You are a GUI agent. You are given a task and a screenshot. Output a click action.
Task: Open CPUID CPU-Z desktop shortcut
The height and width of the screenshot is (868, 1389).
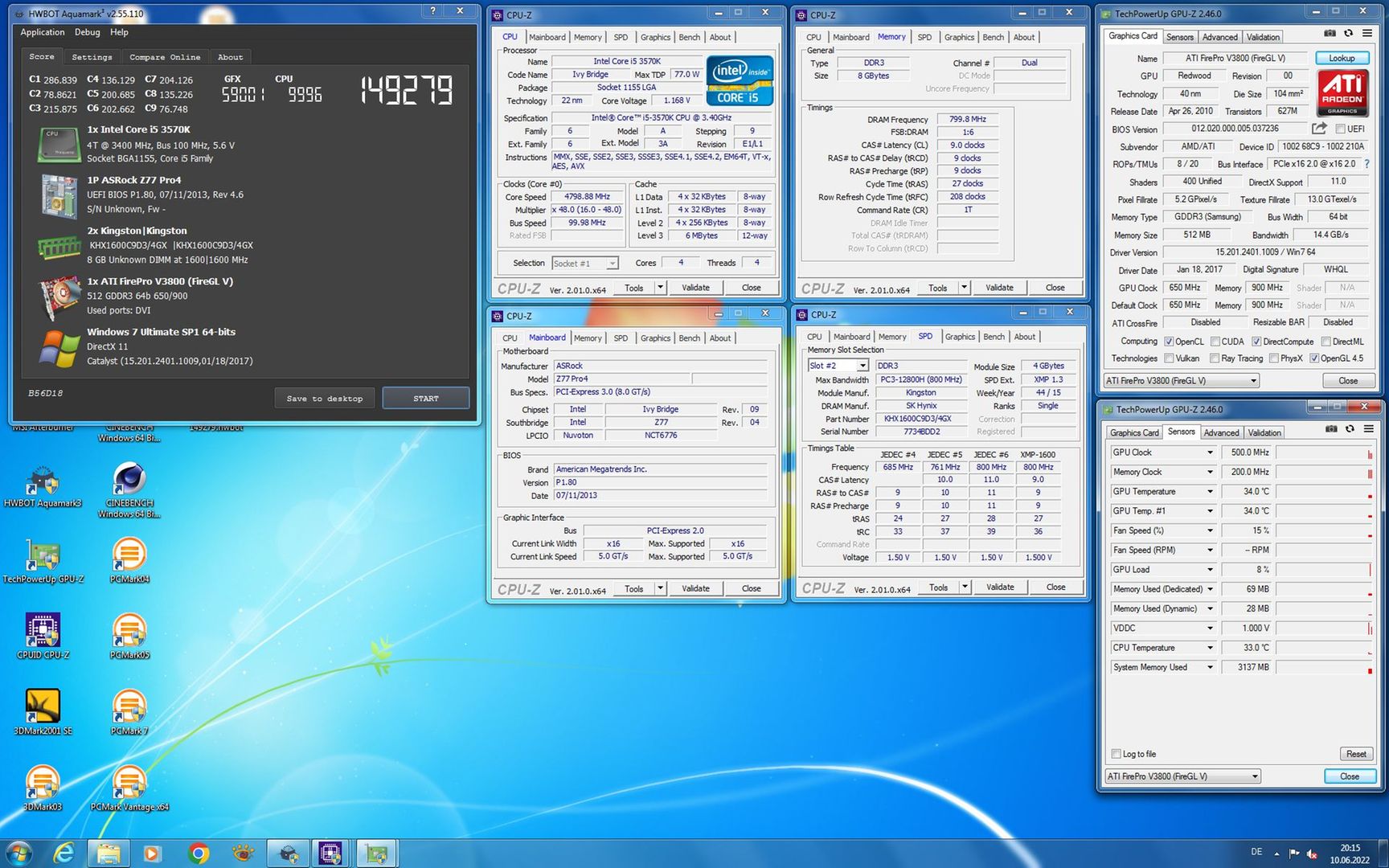43,637
